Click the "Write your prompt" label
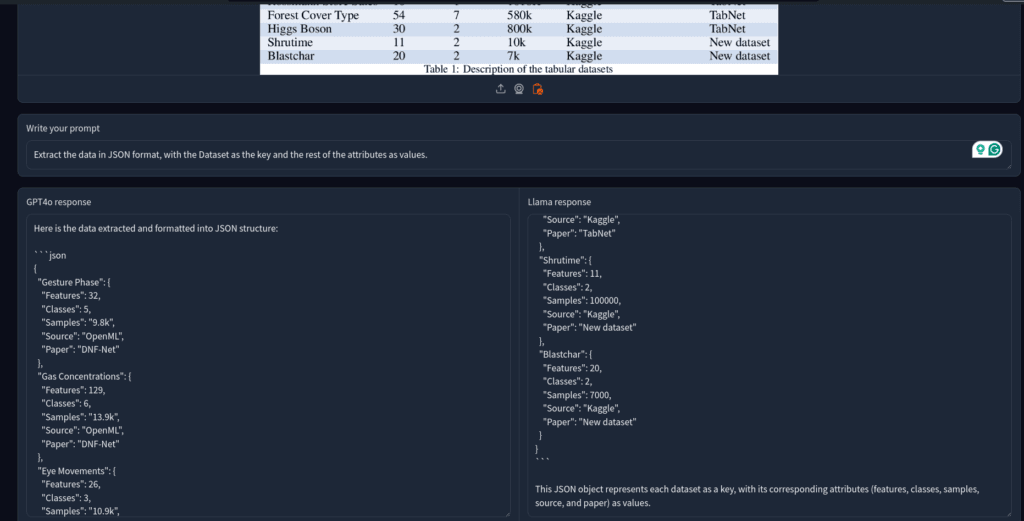 tap(63, 129)
